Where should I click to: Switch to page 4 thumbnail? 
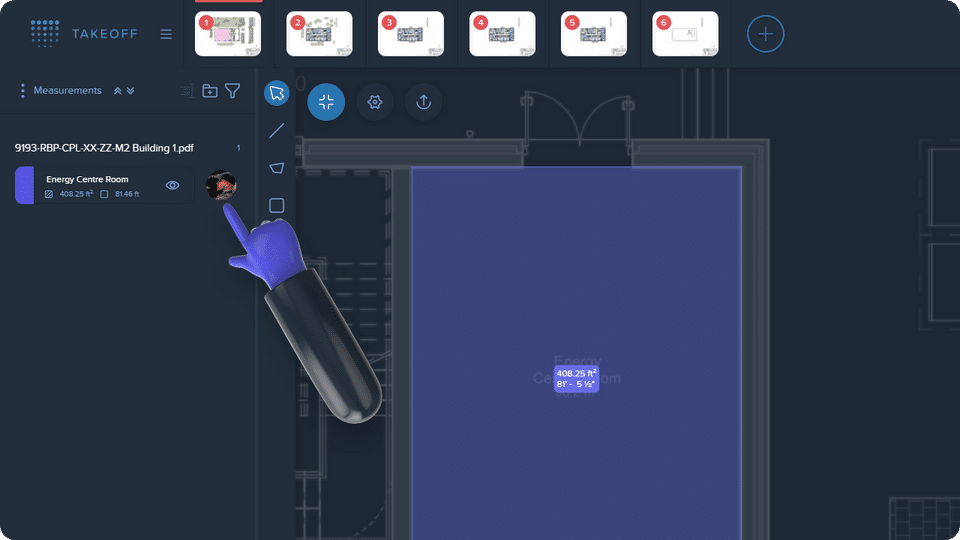(x=502, y=34)
